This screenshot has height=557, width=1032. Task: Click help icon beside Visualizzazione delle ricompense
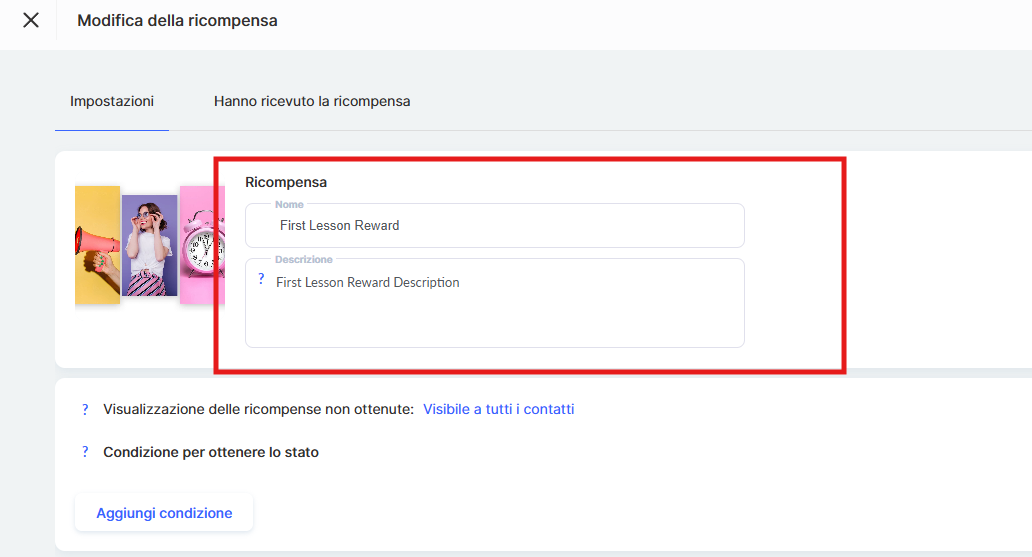tap(85, 410)
